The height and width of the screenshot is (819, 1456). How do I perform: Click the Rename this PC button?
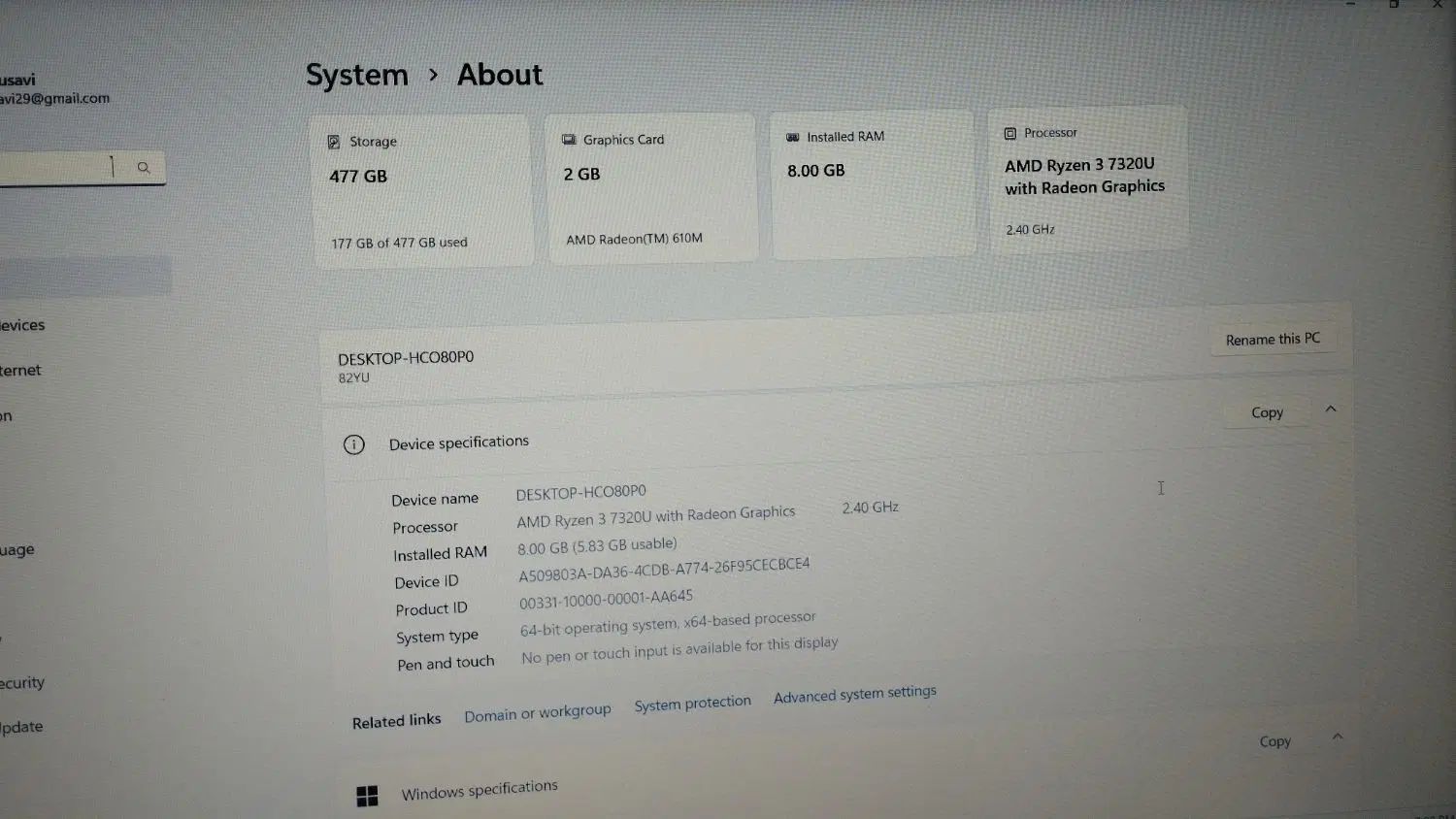1273,339
